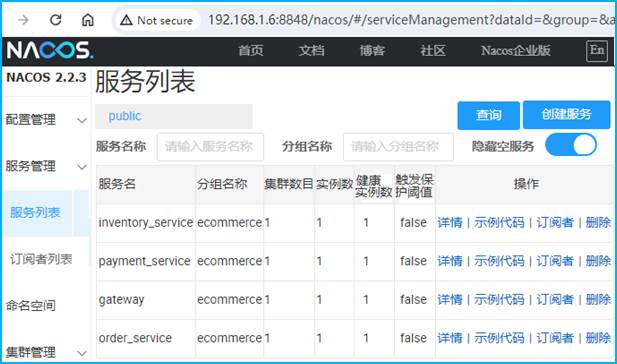Open 订阅者 for gateway
Screen dimensions: 617x364
coord(555,299)
